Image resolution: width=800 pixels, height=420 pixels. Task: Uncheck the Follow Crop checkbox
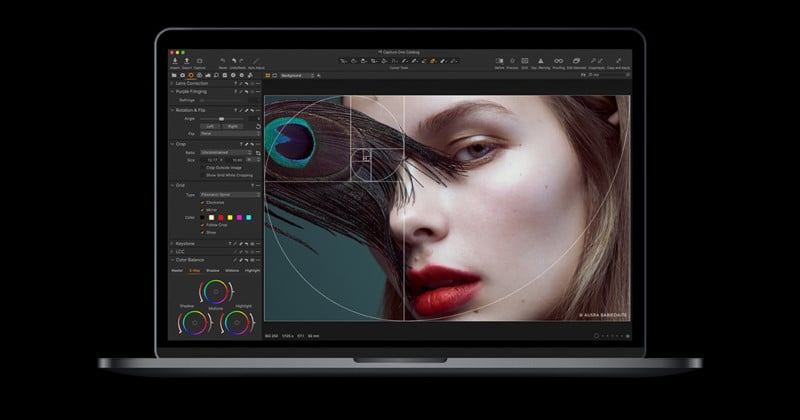pos(203,225)
